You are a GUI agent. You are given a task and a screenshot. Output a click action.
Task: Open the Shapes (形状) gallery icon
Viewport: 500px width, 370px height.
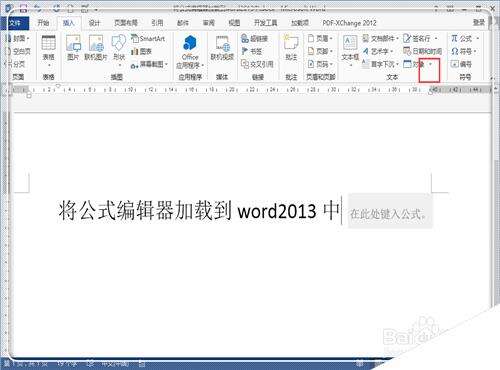[x=119, y=43]
